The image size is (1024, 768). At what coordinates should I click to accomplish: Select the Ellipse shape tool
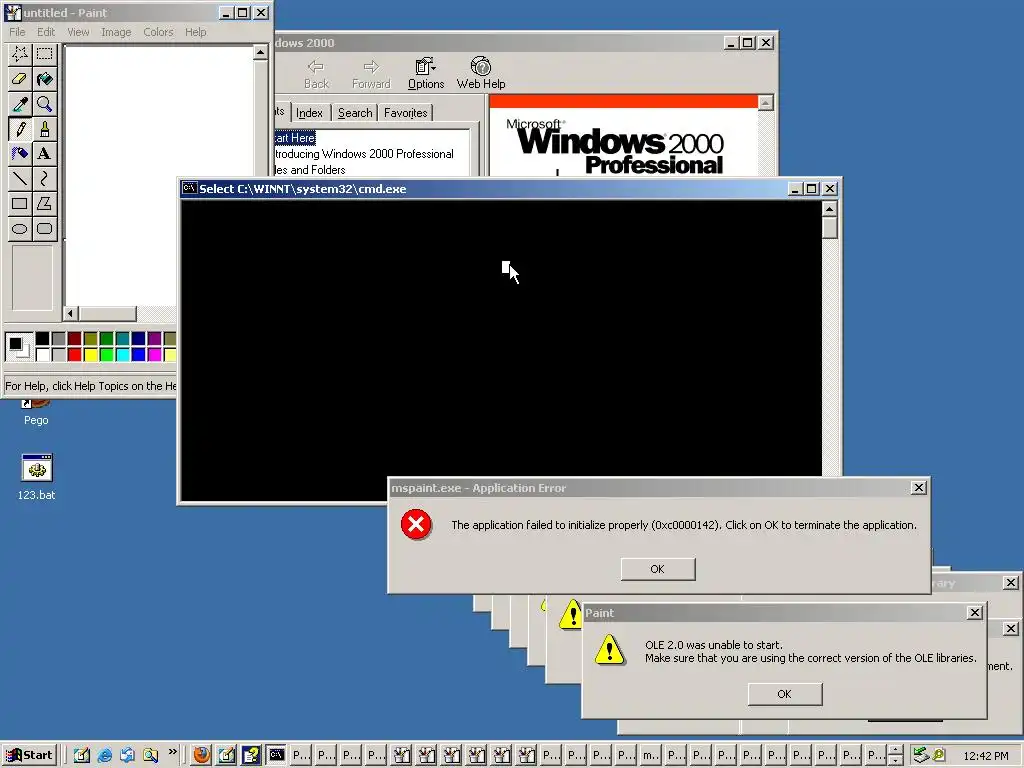(x=20, y=229)
